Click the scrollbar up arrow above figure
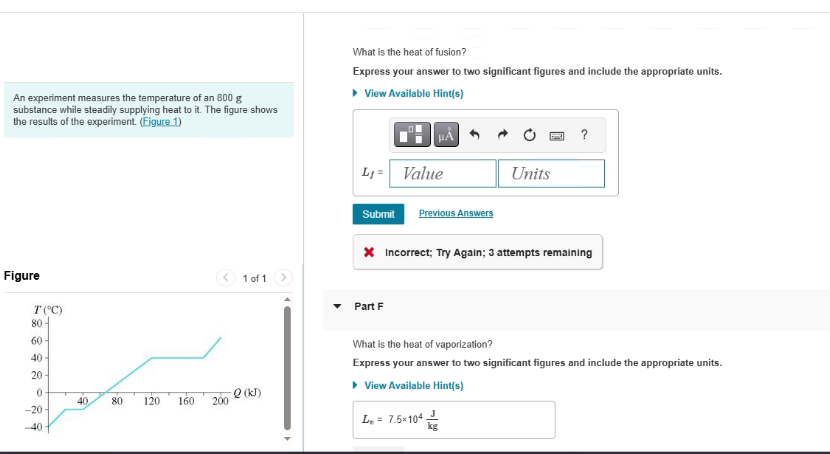 tap(287, 299)
